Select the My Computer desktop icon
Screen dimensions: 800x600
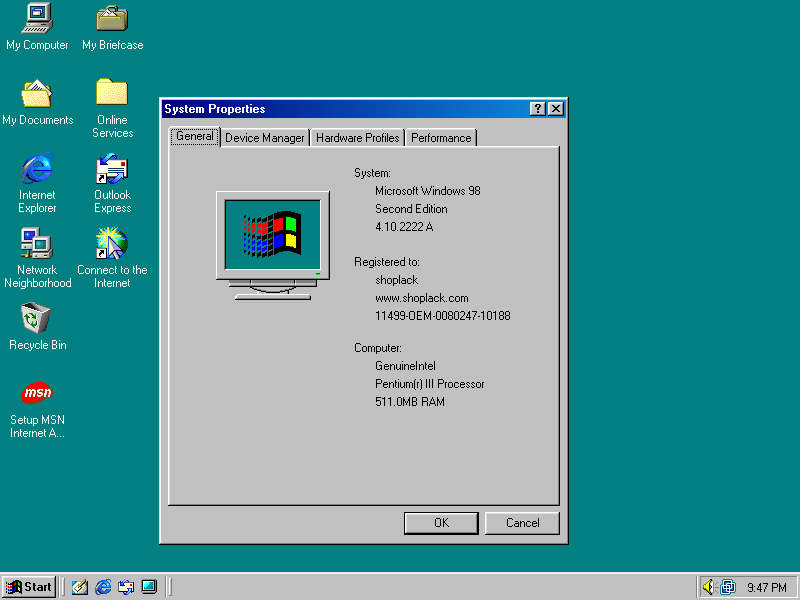click(37, 27)
